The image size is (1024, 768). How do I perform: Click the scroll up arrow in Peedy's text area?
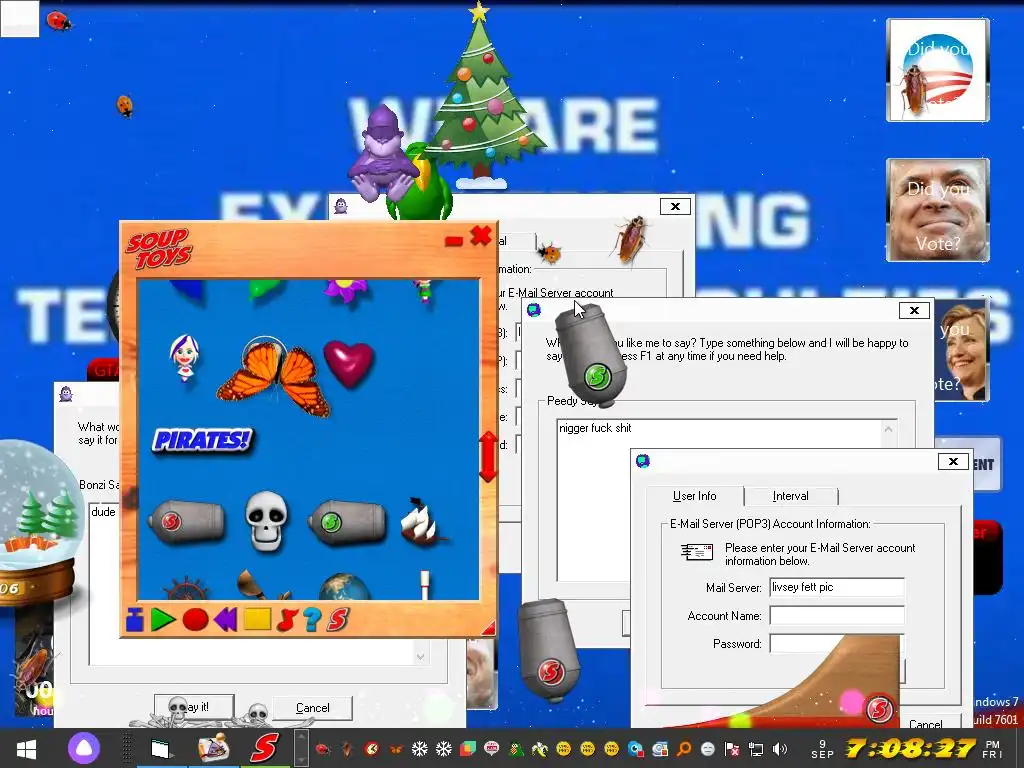pos(888,429)
